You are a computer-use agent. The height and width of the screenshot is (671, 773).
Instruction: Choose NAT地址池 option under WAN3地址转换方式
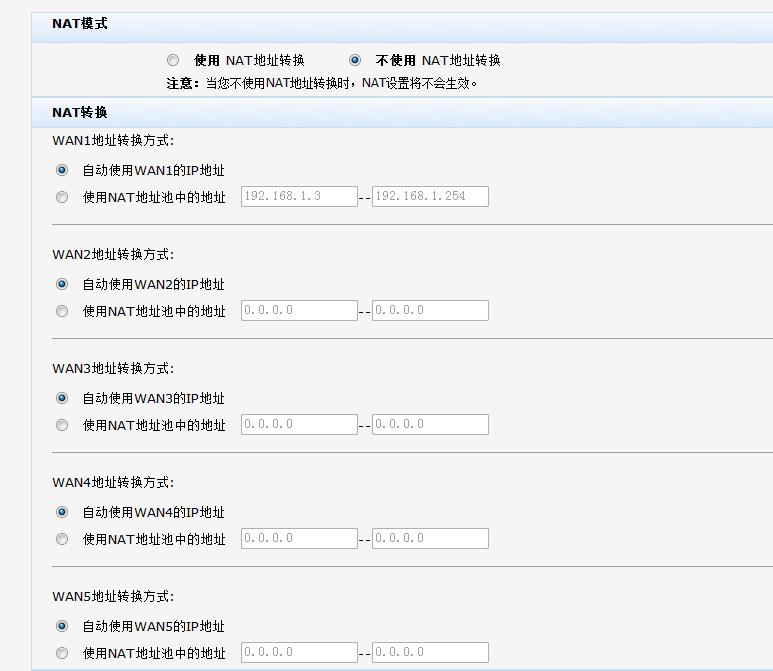[62, 425]
